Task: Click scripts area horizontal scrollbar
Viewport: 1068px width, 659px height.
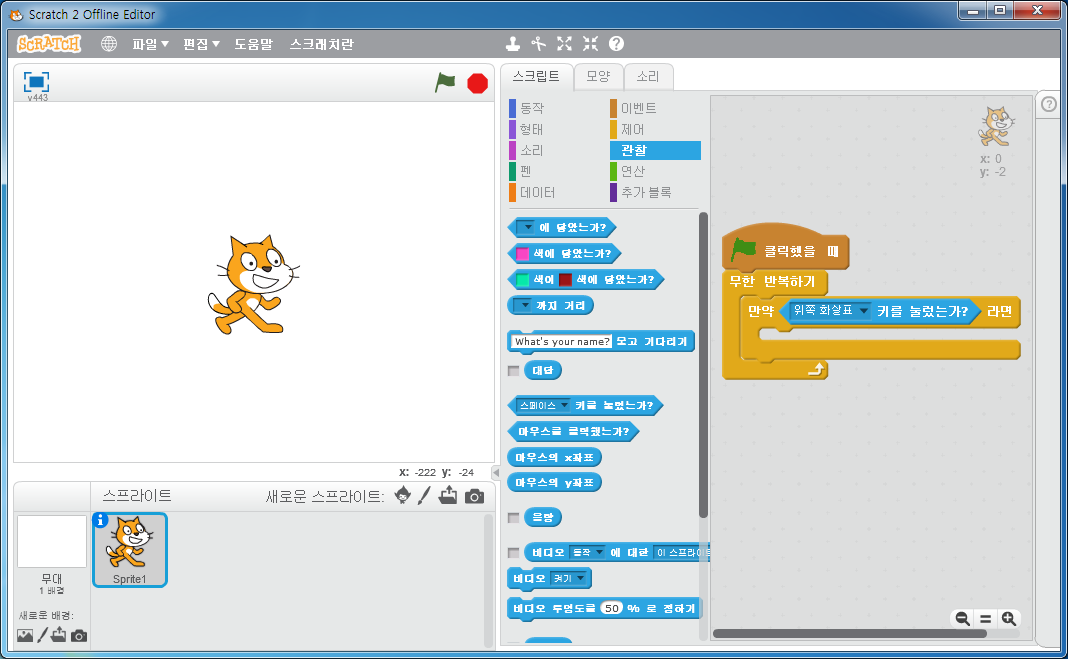Action: point(849,634)
